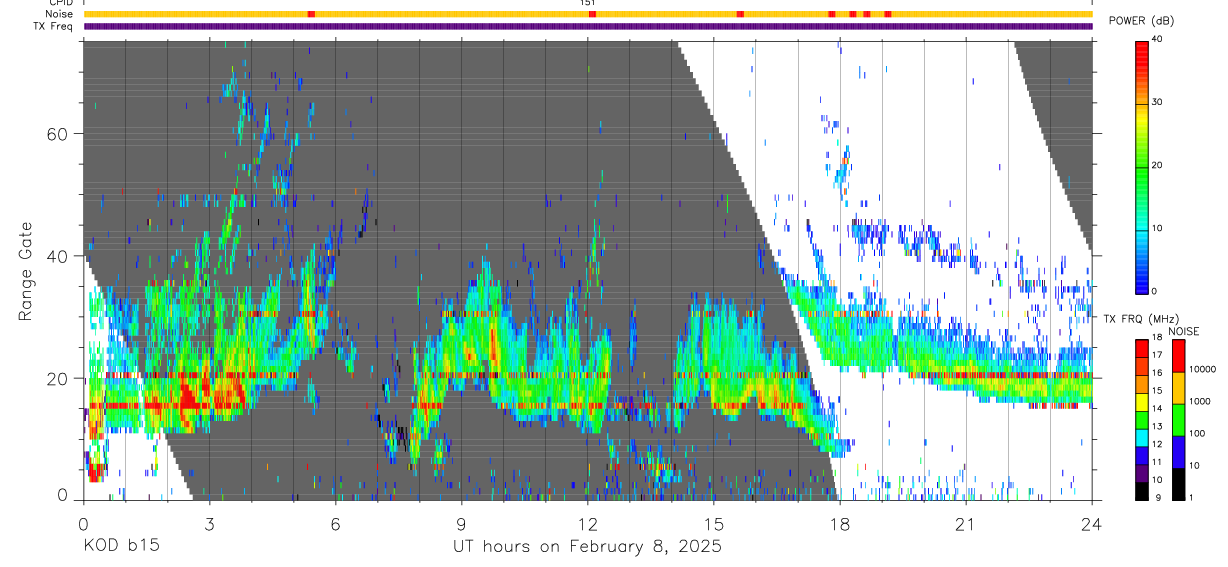Viewport: 1228px width, 567px height.
Task: Click the black swatch at NOISE legend bottom
Action: point(1178,483)
